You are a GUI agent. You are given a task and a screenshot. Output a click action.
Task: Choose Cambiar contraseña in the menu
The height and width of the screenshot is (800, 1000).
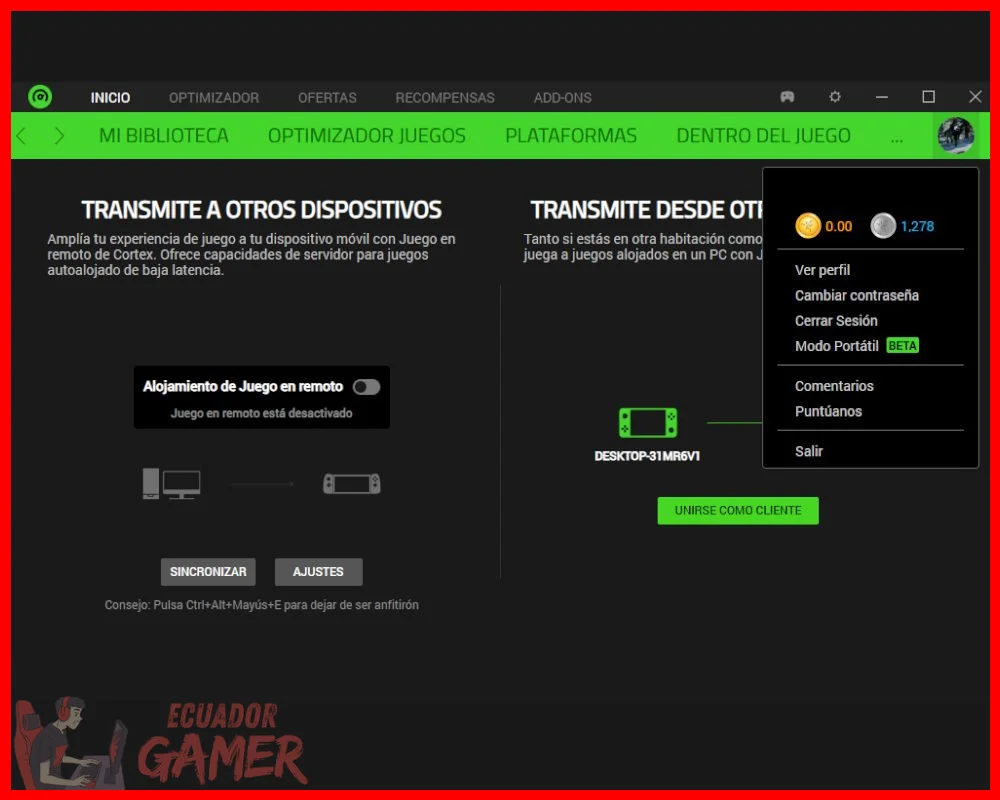click(857, 295)
